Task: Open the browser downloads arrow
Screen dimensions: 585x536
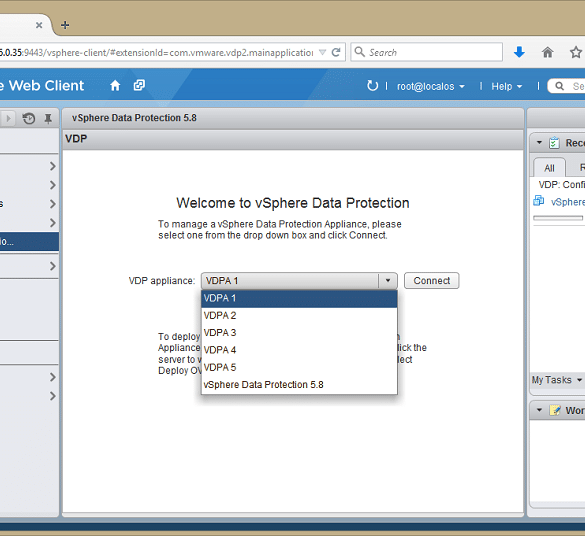Action: pyautogui.click(x=519, y=52)
